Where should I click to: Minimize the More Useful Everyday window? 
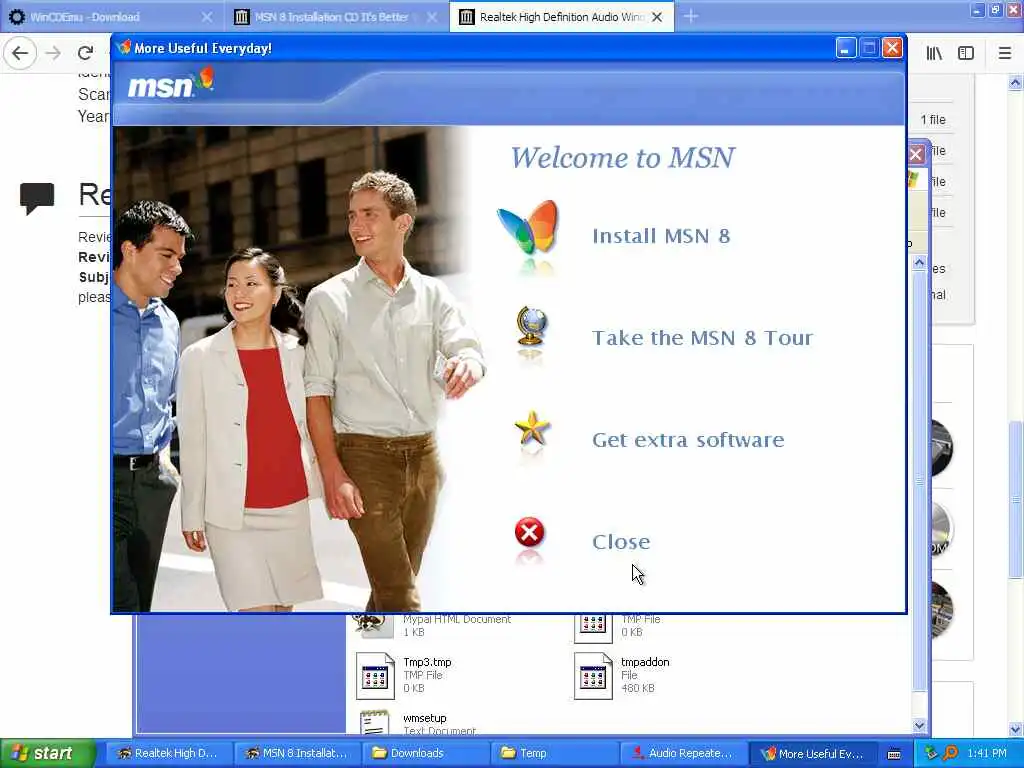tap(846, 48)
